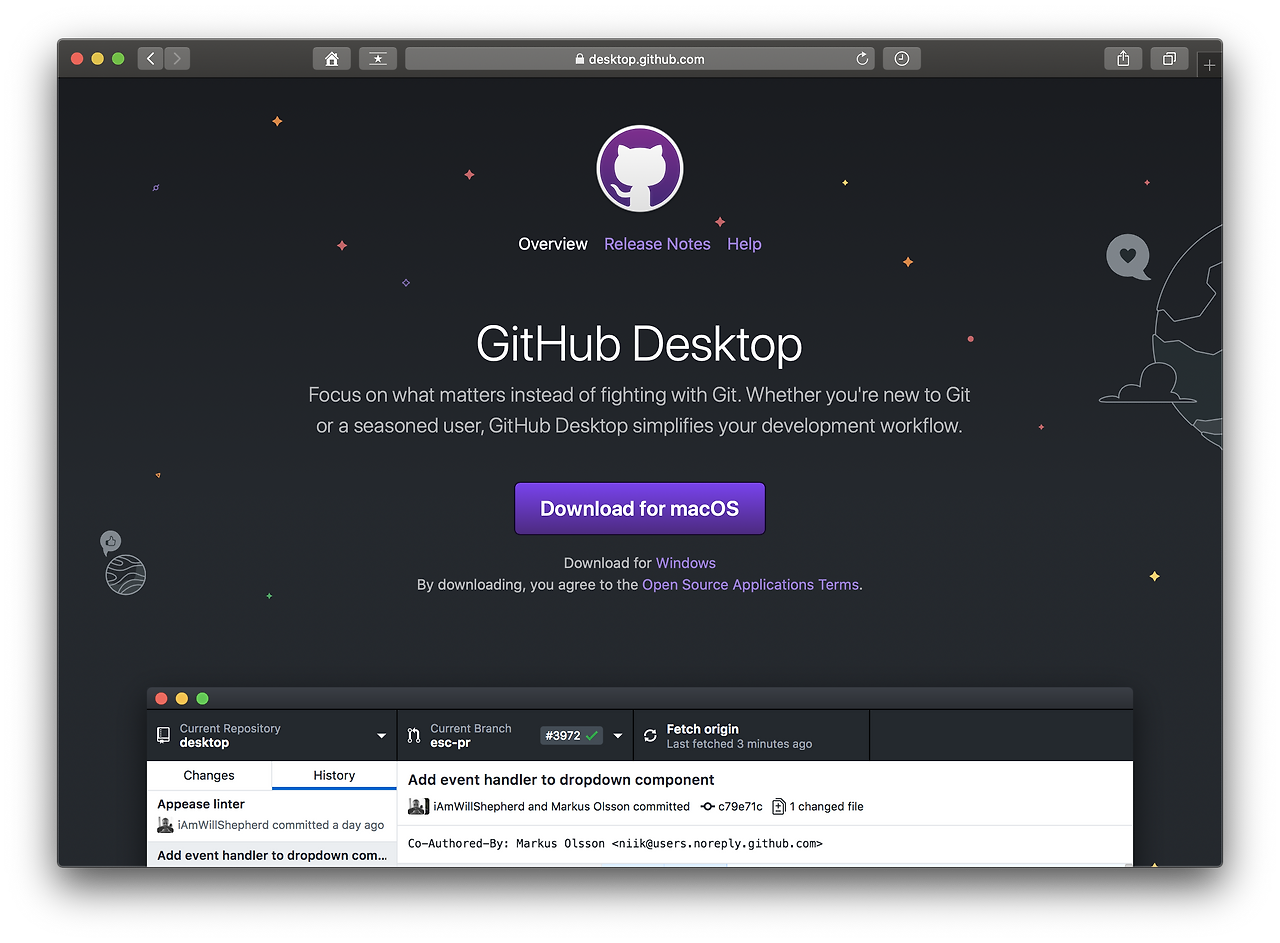1280x943 pixels.
Task: Select the Appease linter commit
Action: [272, 815]
